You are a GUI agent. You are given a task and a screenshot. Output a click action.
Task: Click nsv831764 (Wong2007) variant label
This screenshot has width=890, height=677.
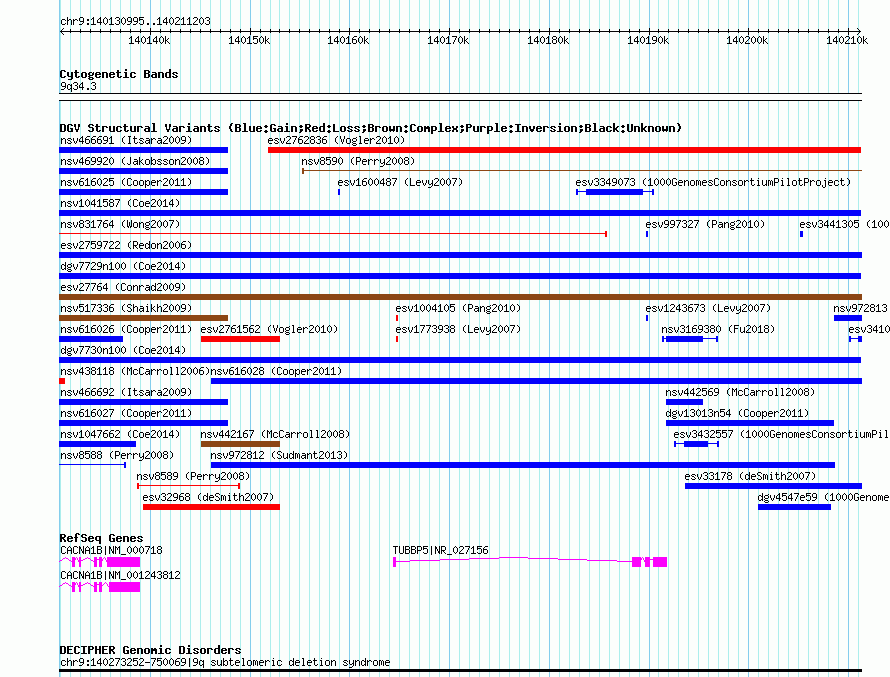120,224
